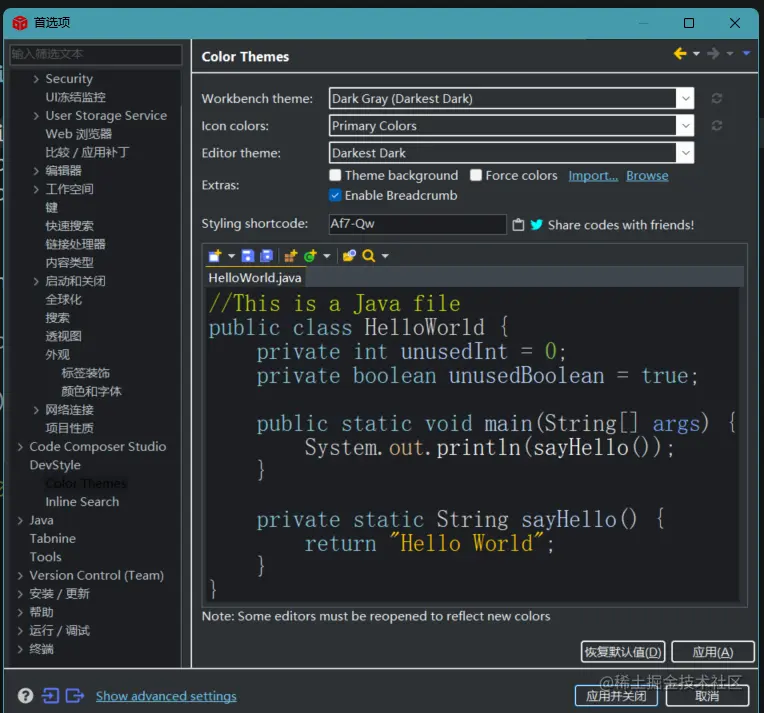Select the HelloWorld.java preview tab
Viewport: 764px width, 713px height.
254,278
